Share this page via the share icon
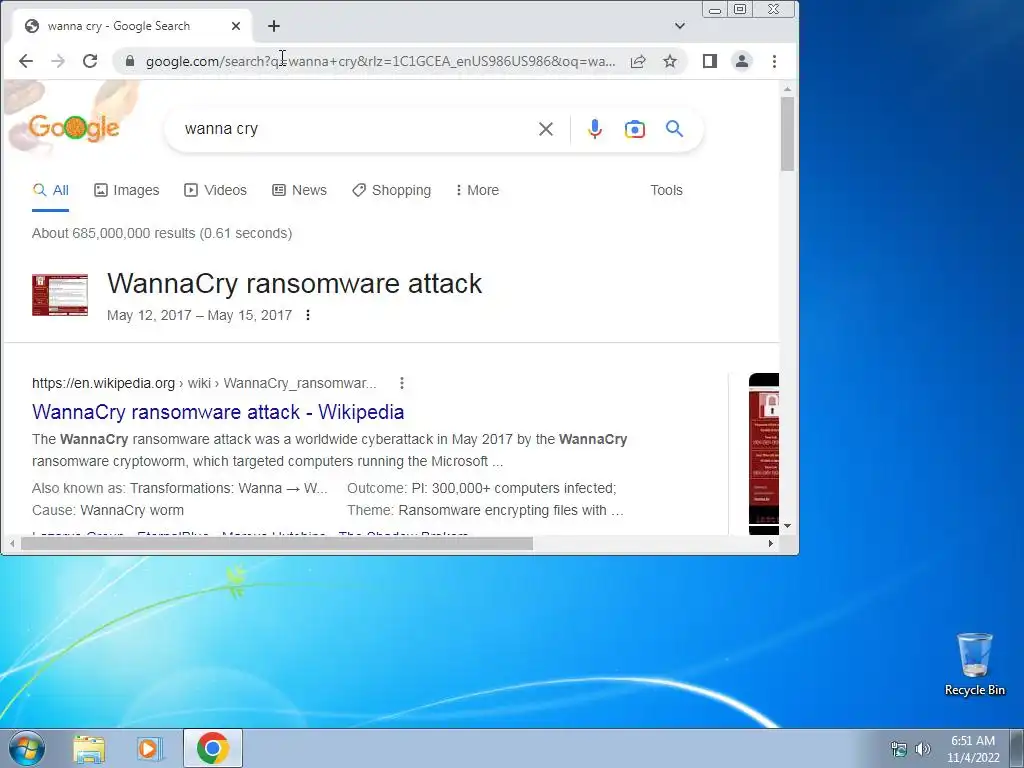 point(638,61)
